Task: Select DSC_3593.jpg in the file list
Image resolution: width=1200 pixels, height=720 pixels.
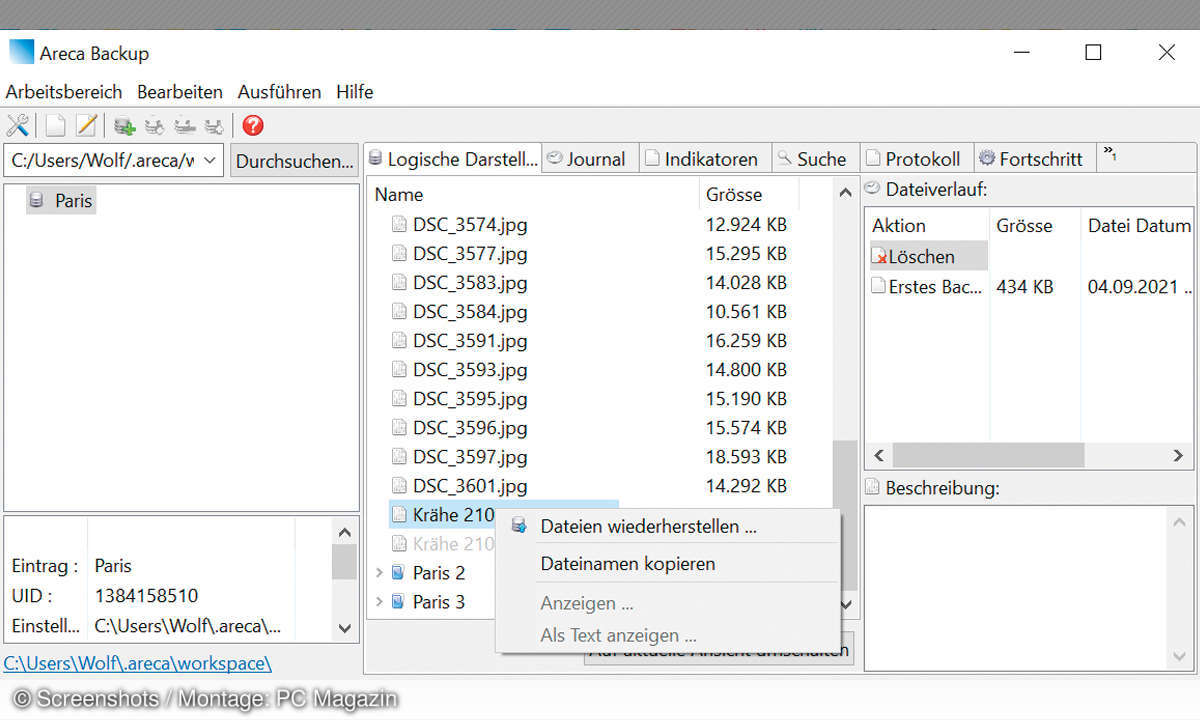Action: pyautogui.click(x=470, y=369)
